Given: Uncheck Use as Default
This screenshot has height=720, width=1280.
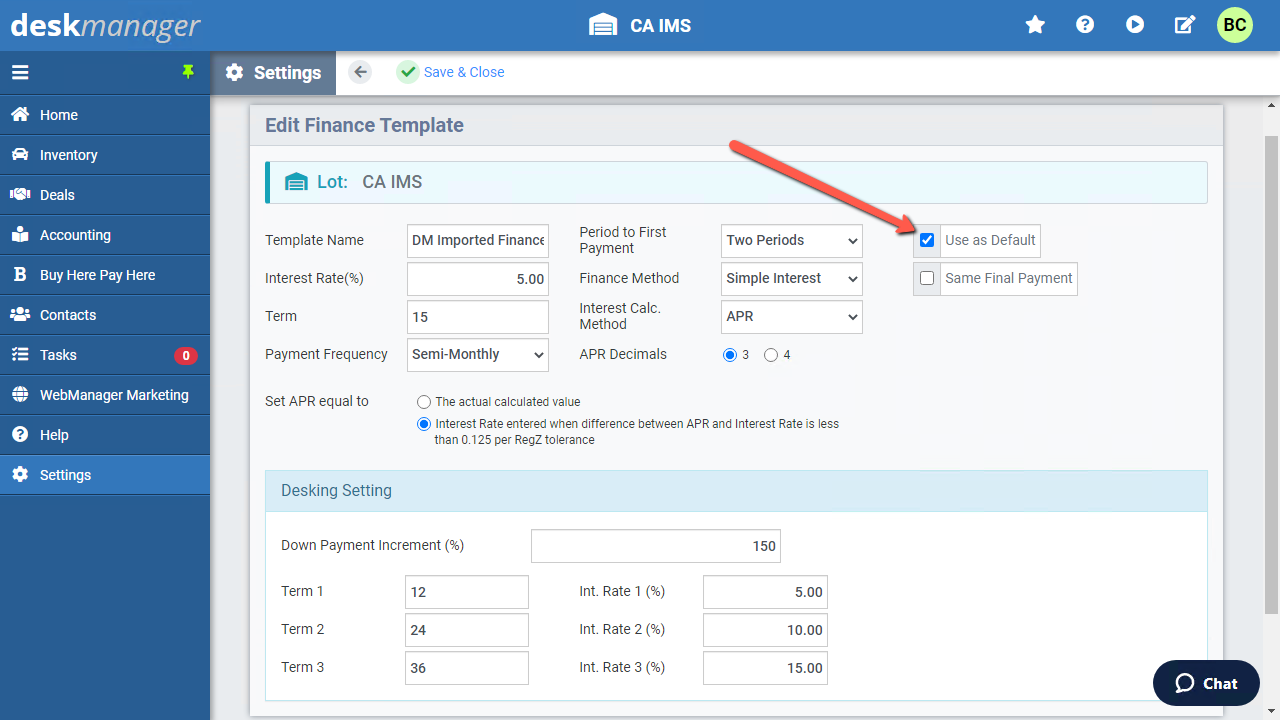Looking at the screenshot, I should (927, 240).
